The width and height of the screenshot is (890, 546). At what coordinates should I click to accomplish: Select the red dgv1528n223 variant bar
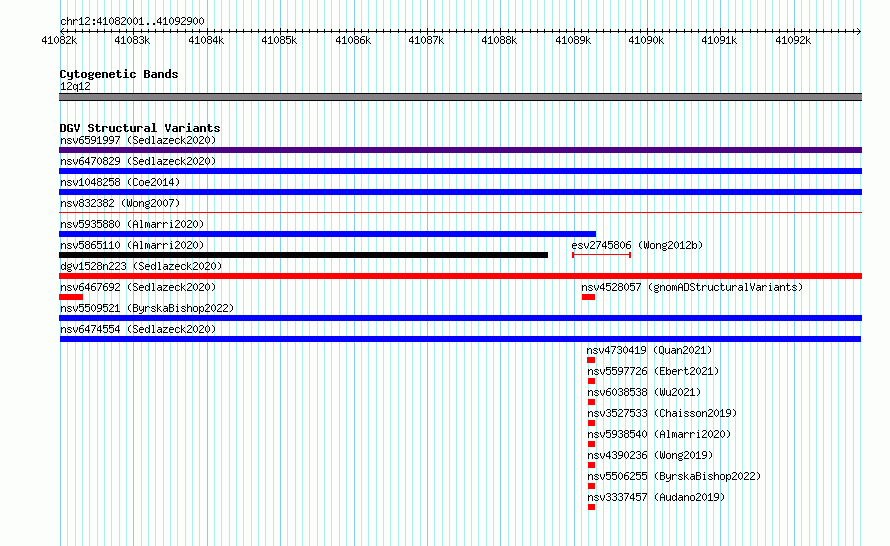pos(460,276)
